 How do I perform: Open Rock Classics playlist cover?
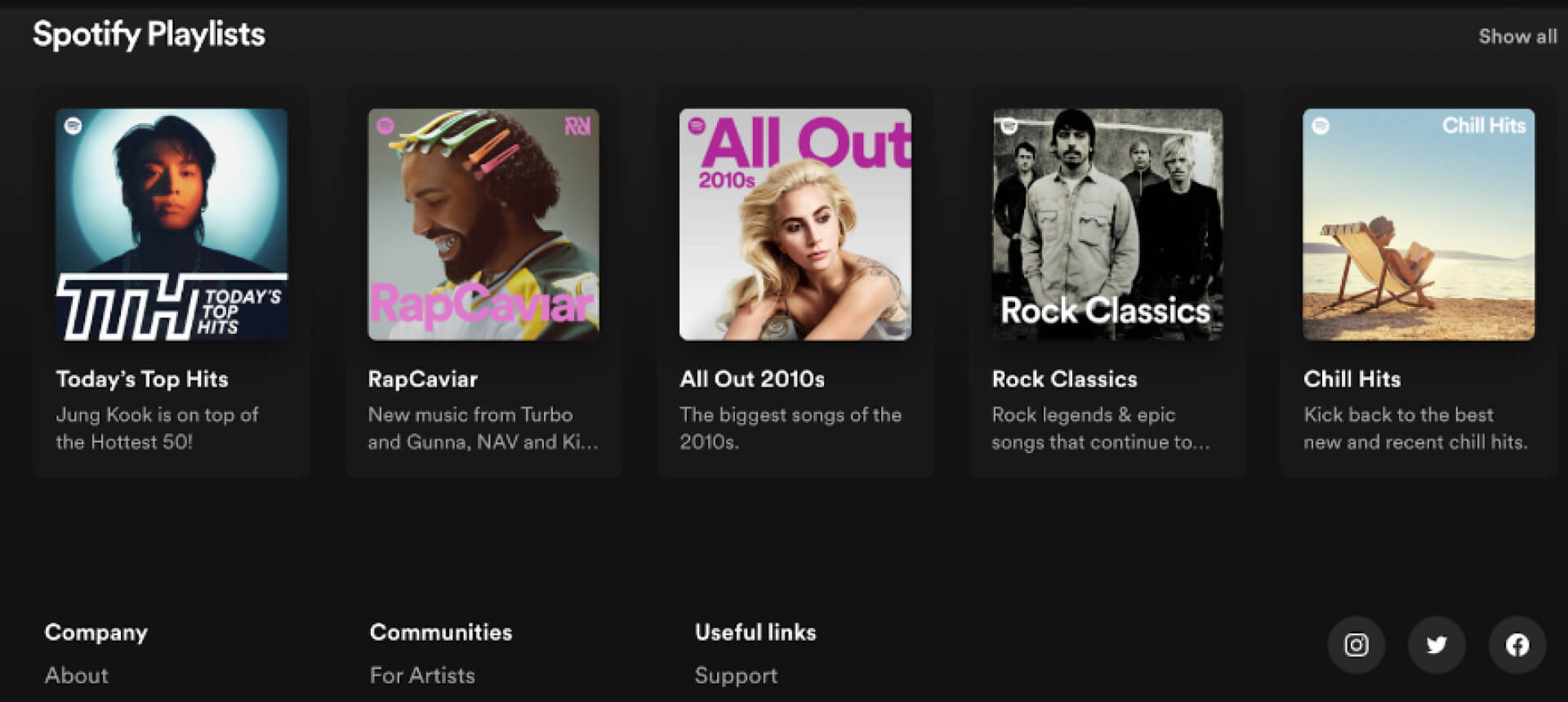point(1107,224)
